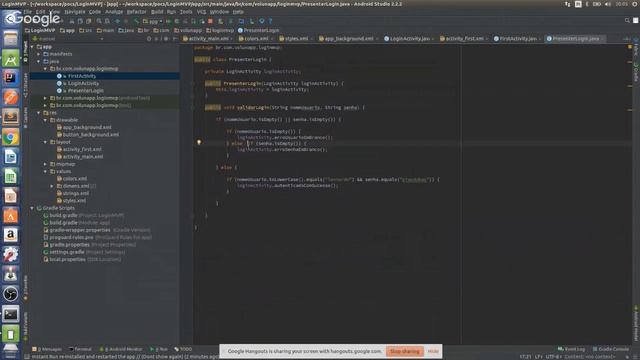Screen dimensions: 640x360
Task: Open the Refactor menu
Action: [x=136, y=12]
